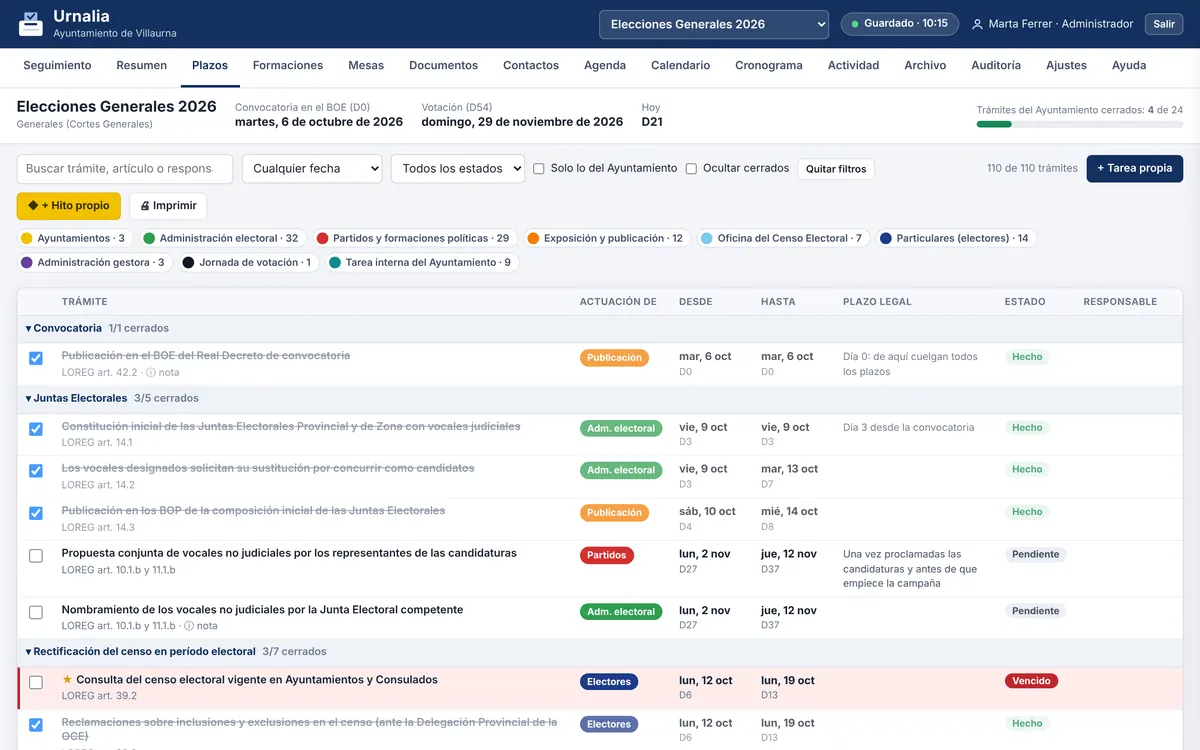
Task: Open the Todos los estados status filter
Action: 458,169
